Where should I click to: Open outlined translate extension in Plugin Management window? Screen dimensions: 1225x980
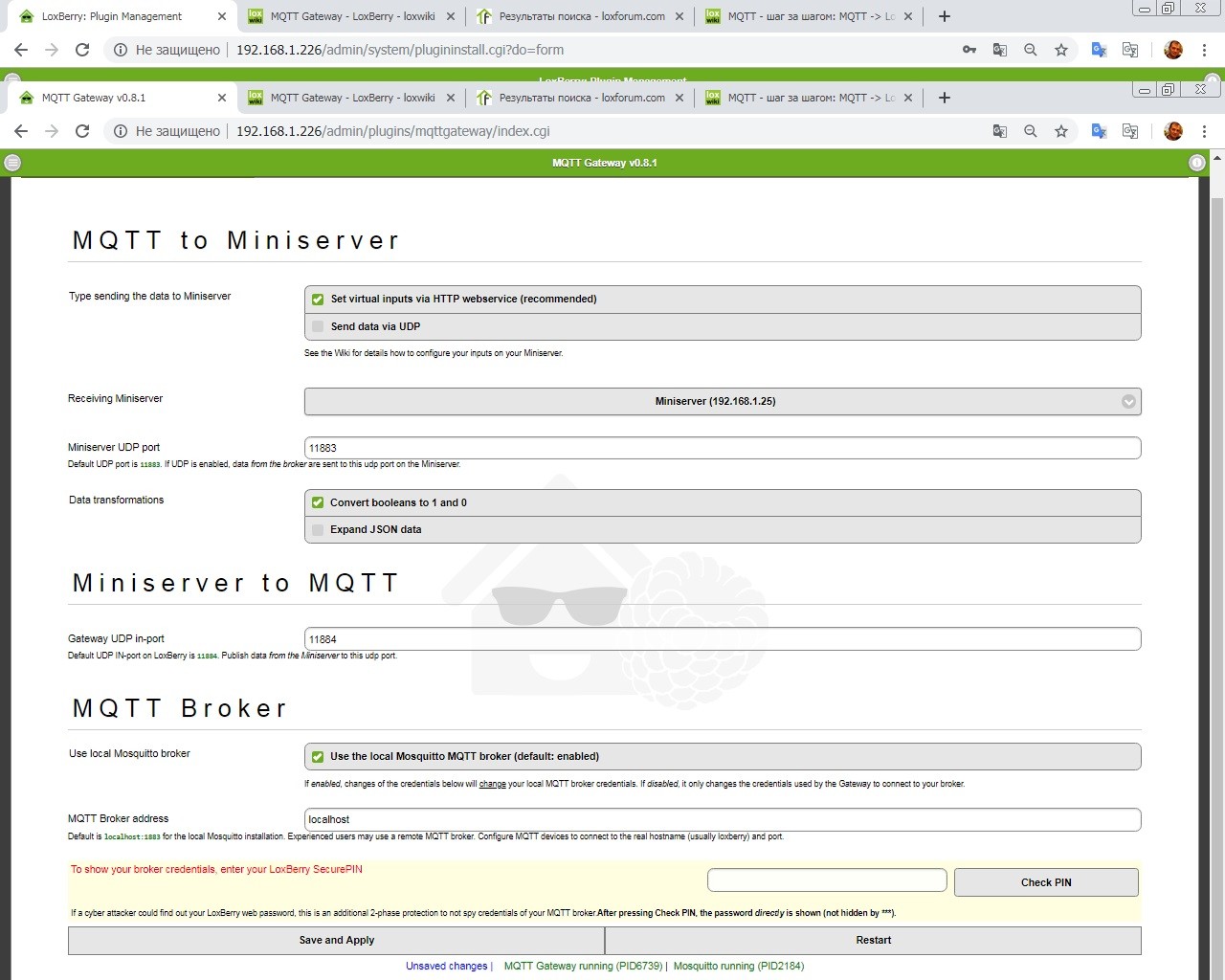pos(1130,50)
